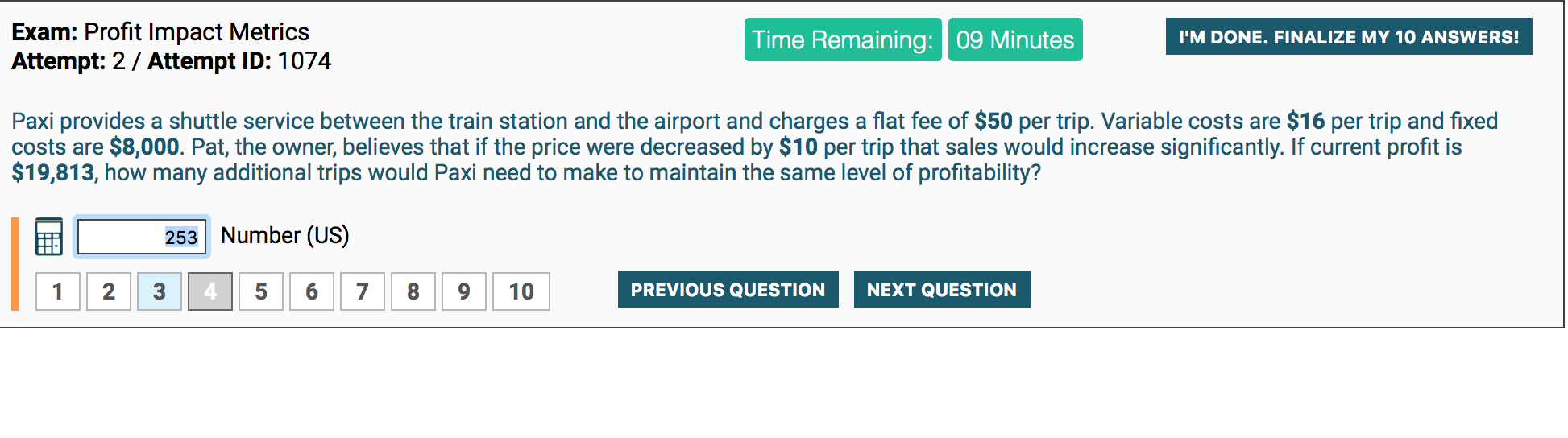The image size is (1568, 438).
Task: Click the Time Remaining label badge
Action: coord(842,39)
